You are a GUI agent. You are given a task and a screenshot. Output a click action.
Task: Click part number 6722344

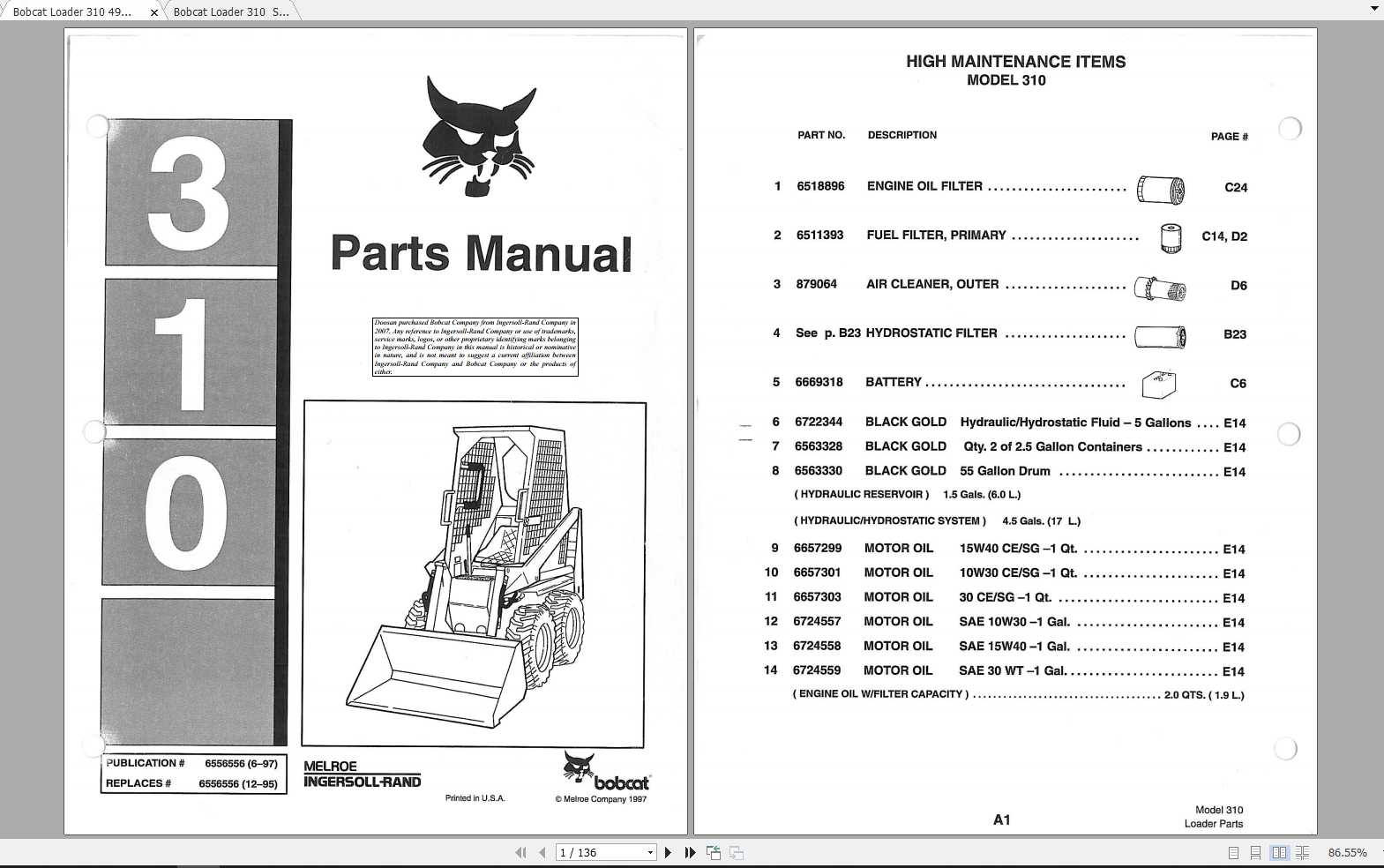tap(819, 422)
